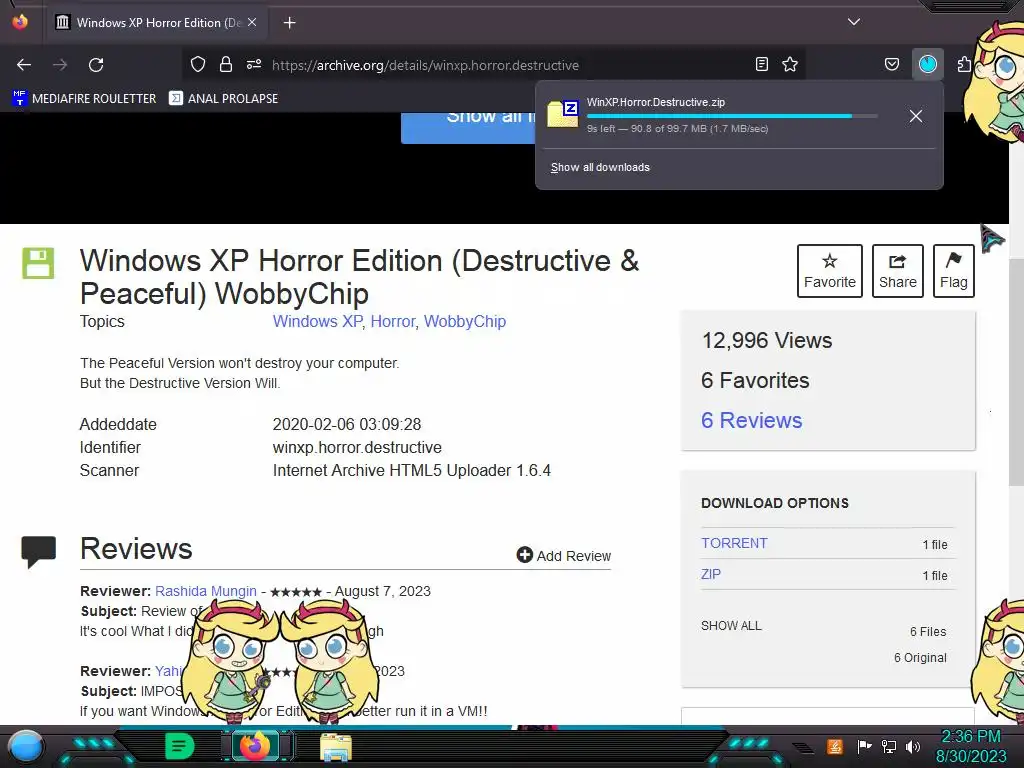Open the WobbyChip topic link
The image size is (1024, 768).
click(x=465, y=321)
